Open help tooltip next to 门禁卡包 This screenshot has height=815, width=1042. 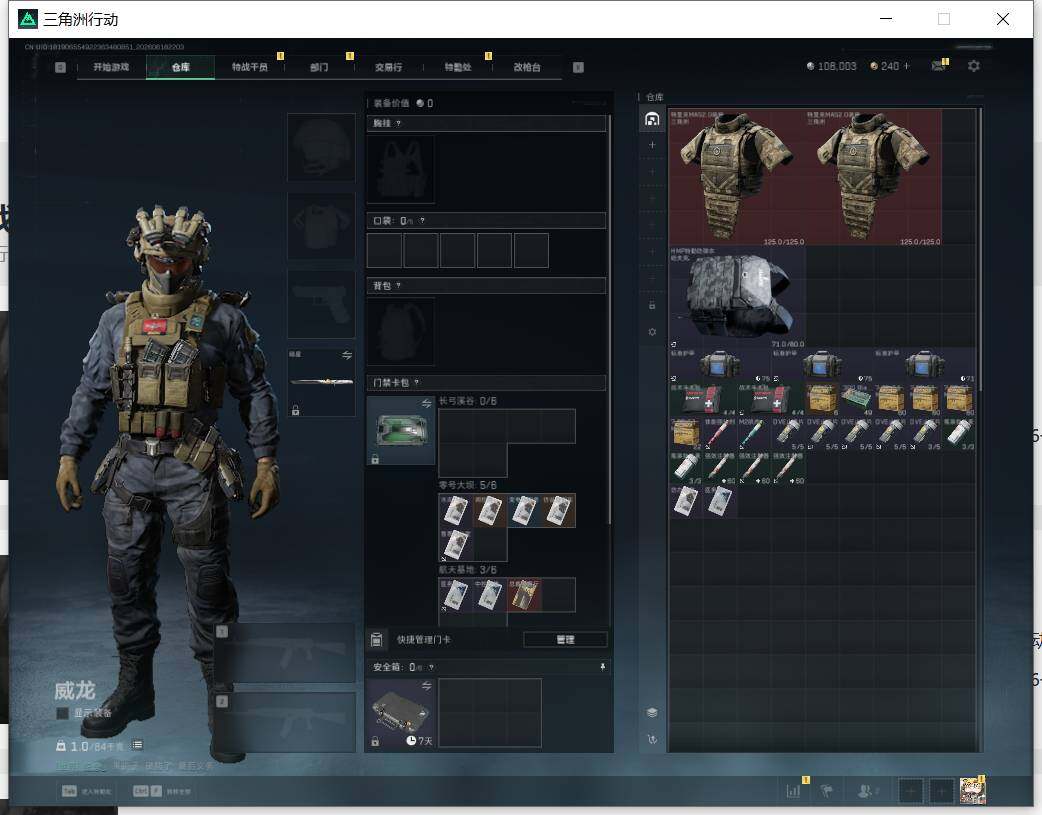pyautogui.click(x=417, y=382)
